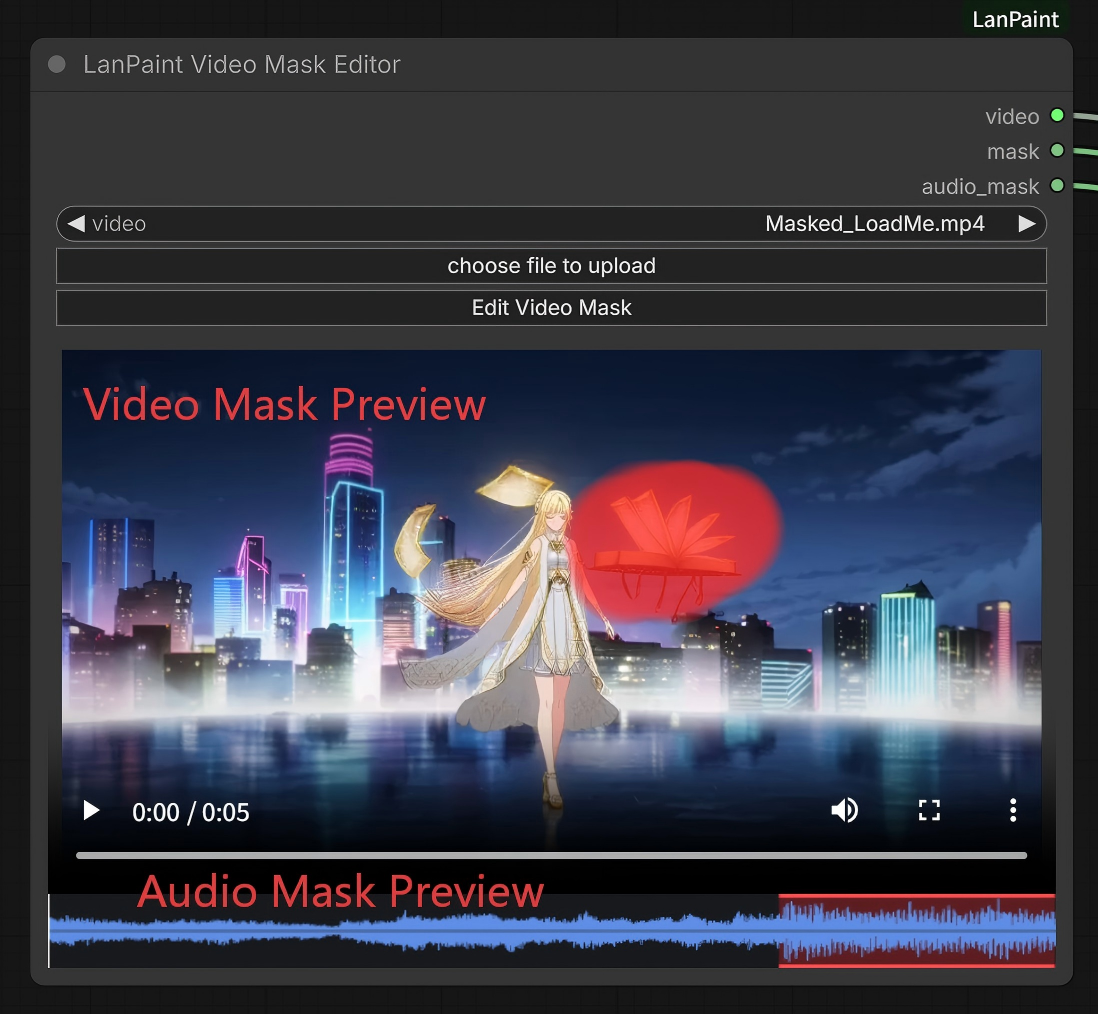This screenshot has width=1098, height=1014.
Task: Enter fullscreen for the video preview
Action: pyautogui.click(x=929, y=810)
